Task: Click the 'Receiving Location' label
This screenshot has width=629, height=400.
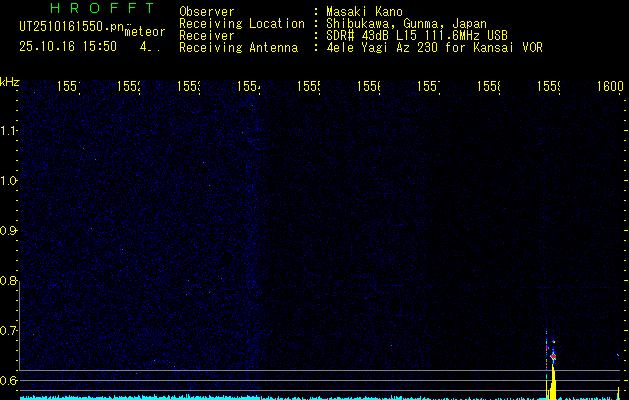Action: 242,24
